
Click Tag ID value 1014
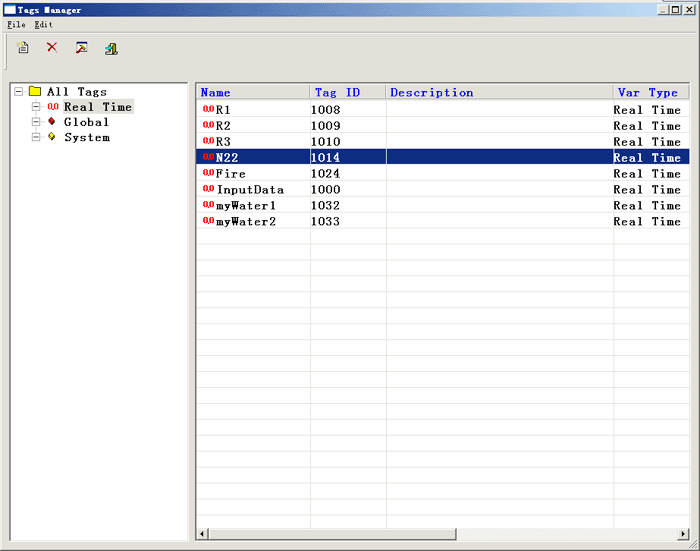coord(325,157)
